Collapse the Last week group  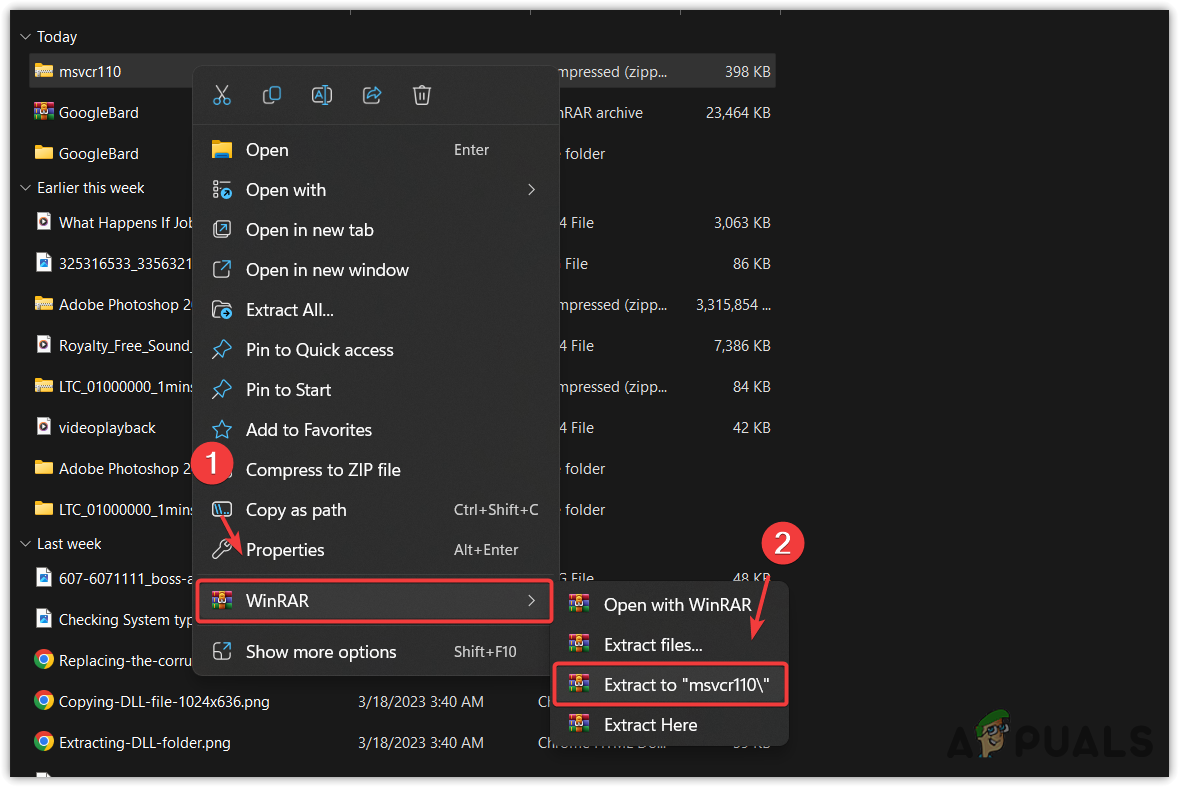point(24,543)
